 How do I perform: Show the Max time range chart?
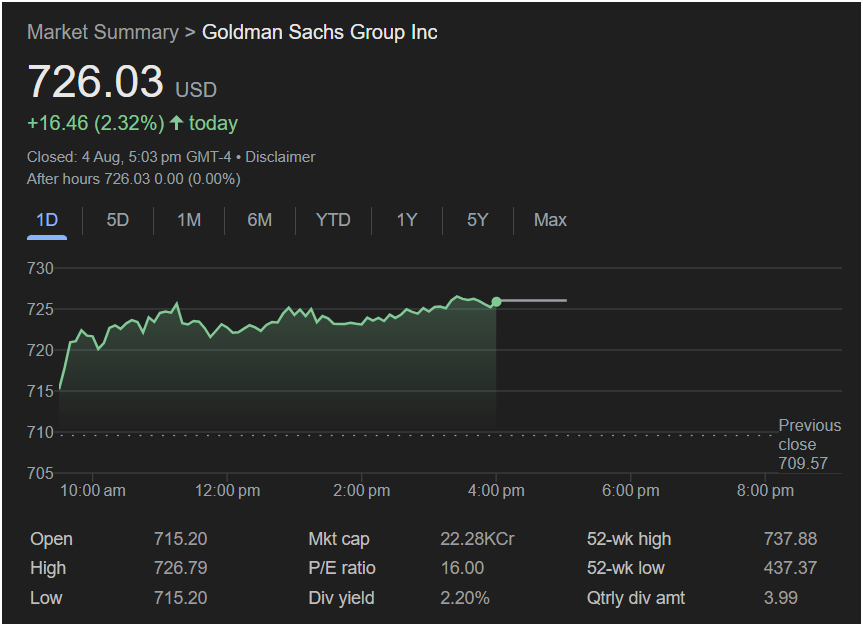coord(550,220)
